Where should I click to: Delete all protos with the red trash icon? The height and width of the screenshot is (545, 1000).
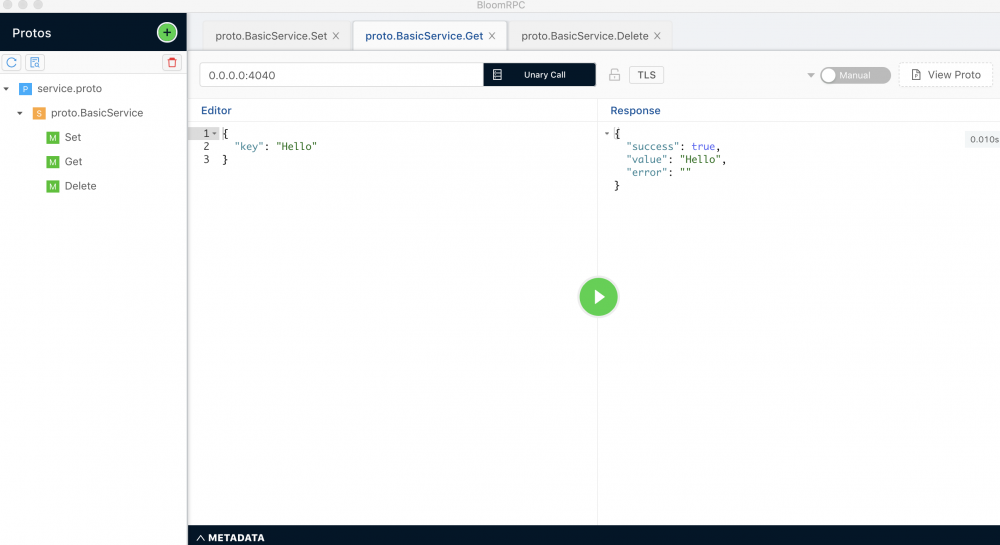pos(172,62)
